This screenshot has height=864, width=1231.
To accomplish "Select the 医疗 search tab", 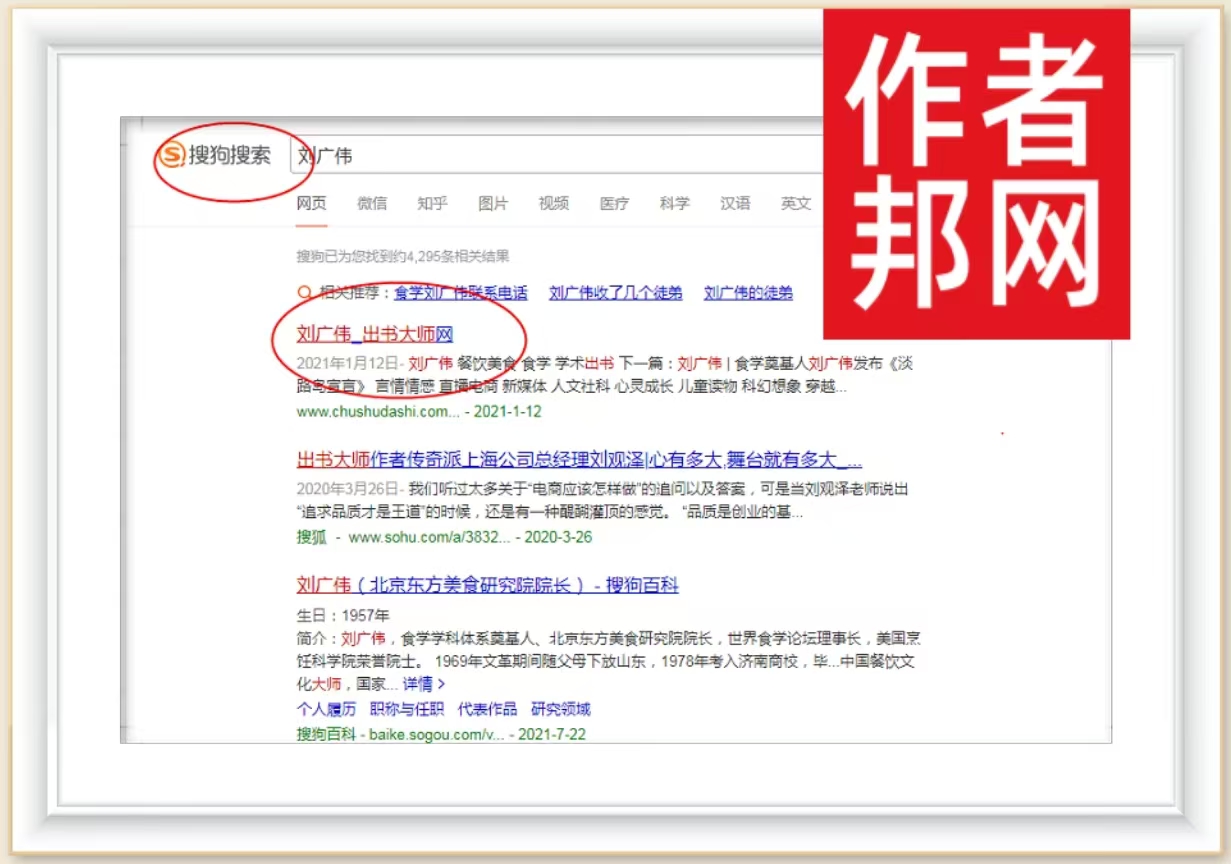I will click(614, 204).
